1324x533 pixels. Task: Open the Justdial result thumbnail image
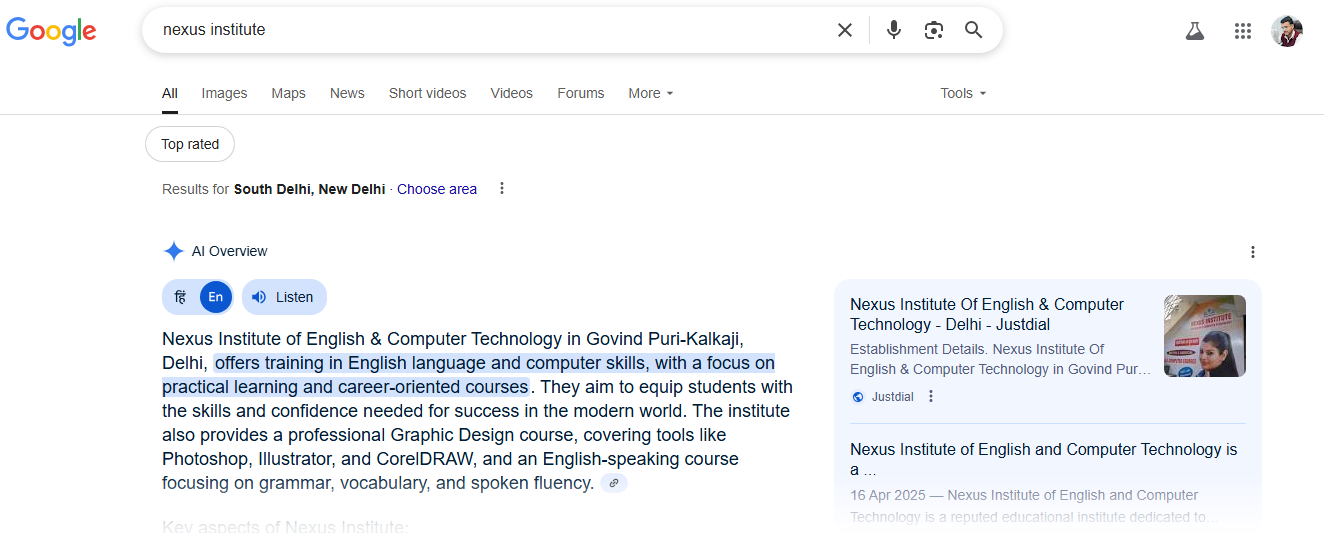(1205, 336)
